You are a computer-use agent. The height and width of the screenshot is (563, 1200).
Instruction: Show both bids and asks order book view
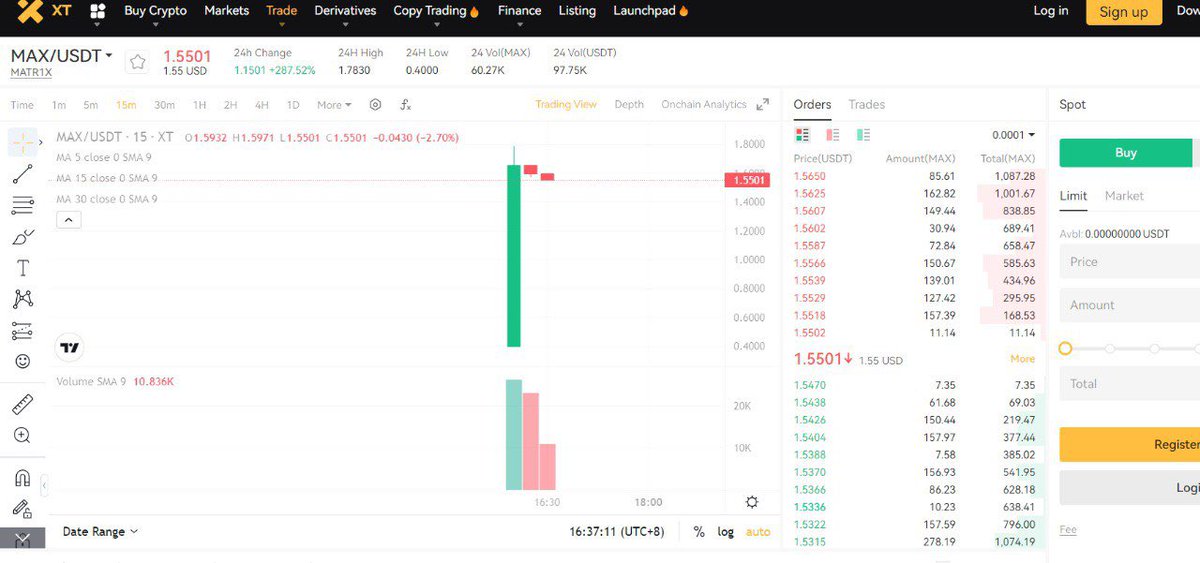pyautogui.click(x=802, y=134)
